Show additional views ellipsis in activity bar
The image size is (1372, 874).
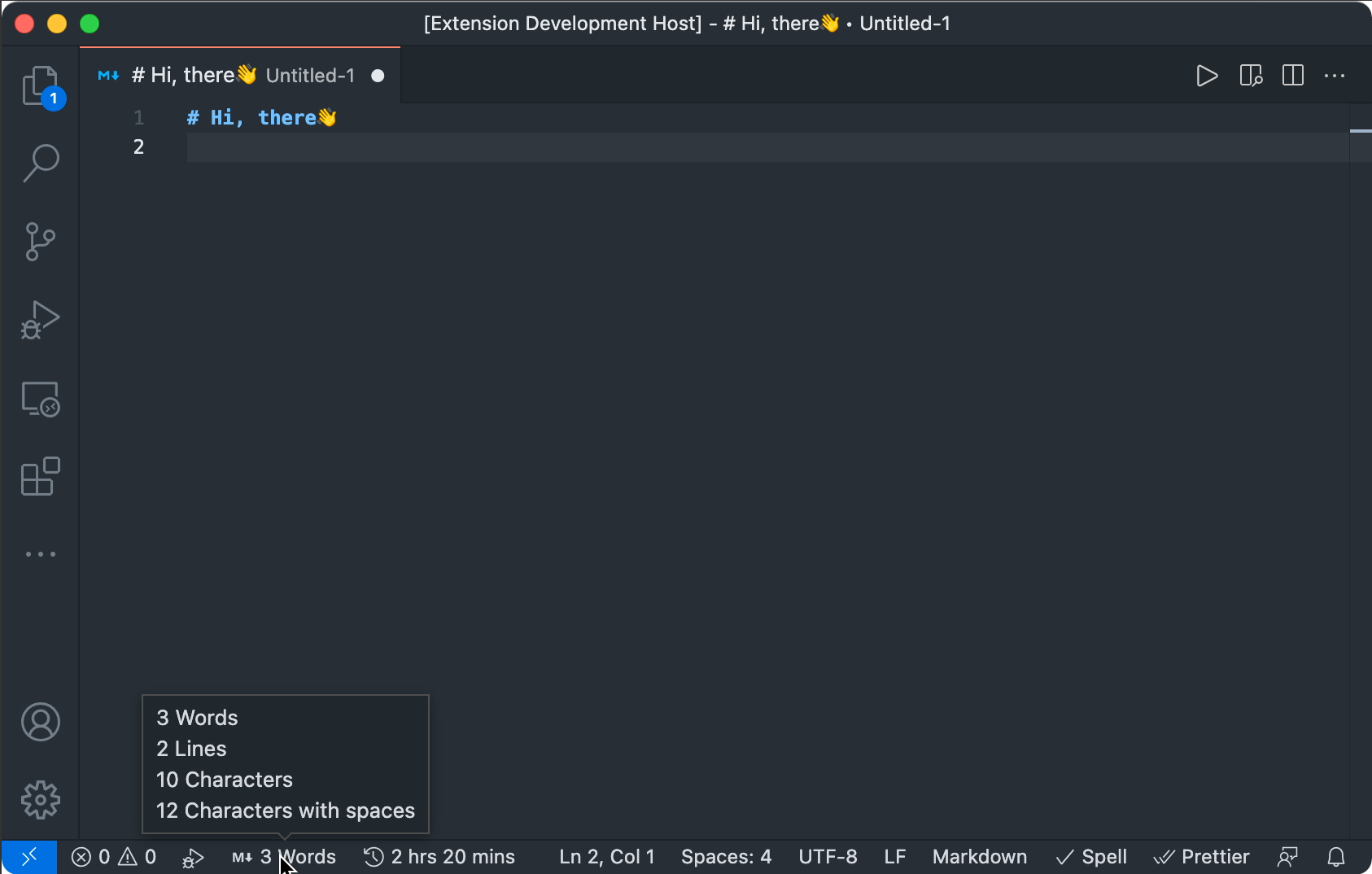click(x=41, y=554)
